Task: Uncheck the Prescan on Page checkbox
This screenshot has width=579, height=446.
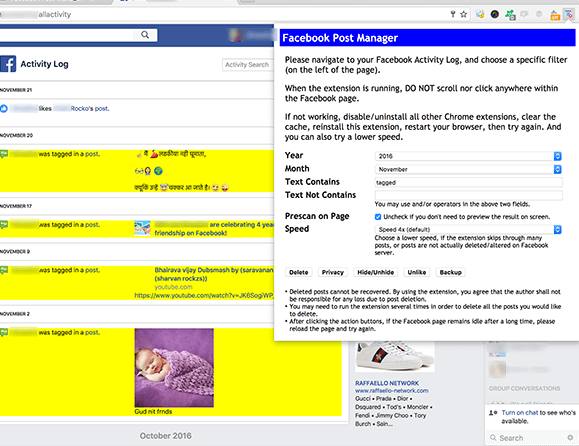Action: (x=378, y=217)
